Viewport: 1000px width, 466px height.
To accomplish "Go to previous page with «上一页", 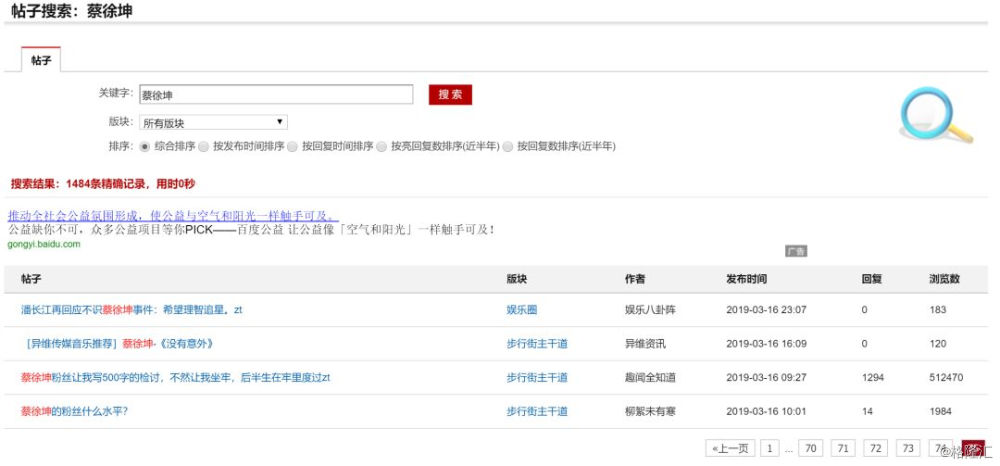I will tap(730, 448).
